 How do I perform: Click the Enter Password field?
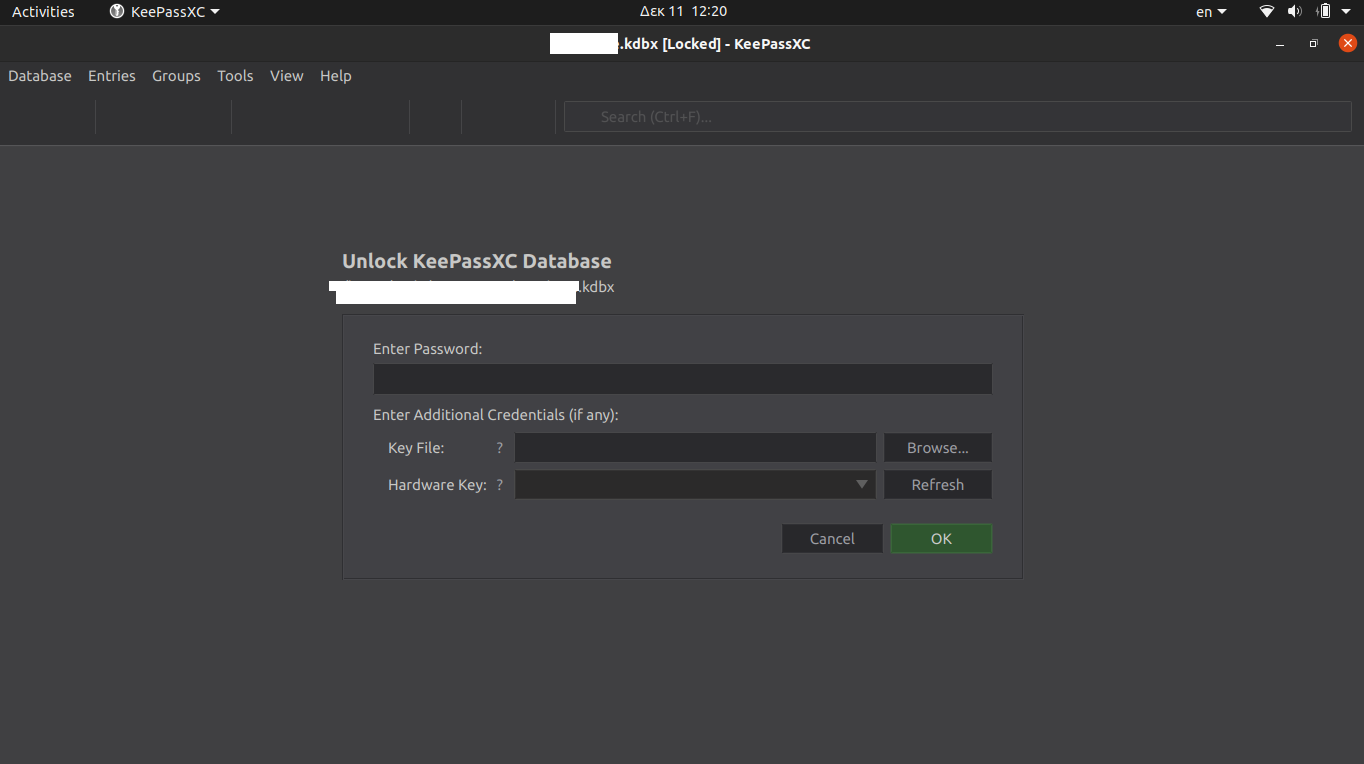click(682, 379)
